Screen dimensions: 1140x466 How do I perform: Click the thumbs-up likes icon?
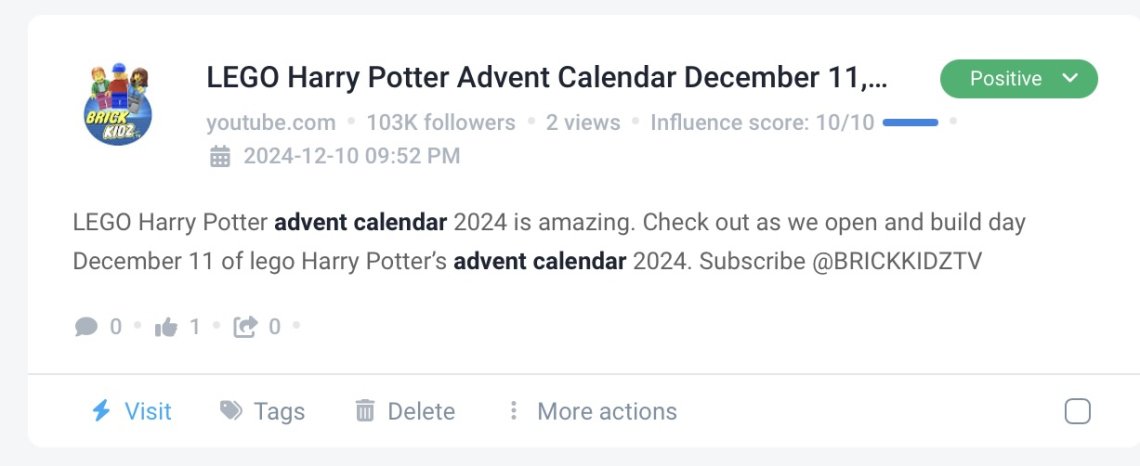[x=166, y=328]
